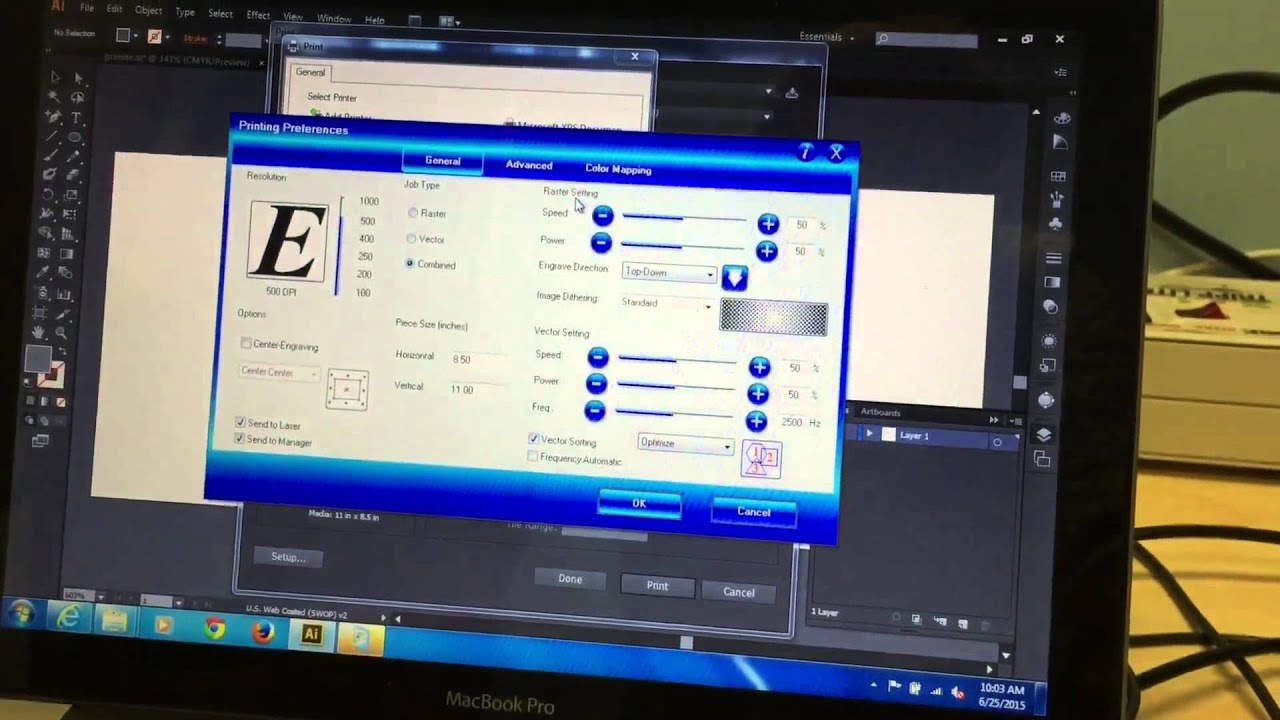Decrease vector frequency with minus button
Screen dimensions: 1280x720
point(594,410)
